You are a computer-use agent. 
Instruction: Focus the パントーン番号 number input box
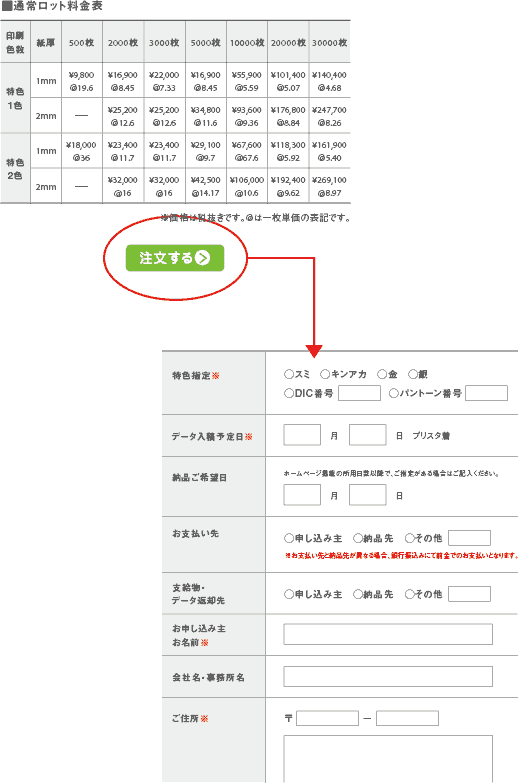487,393
